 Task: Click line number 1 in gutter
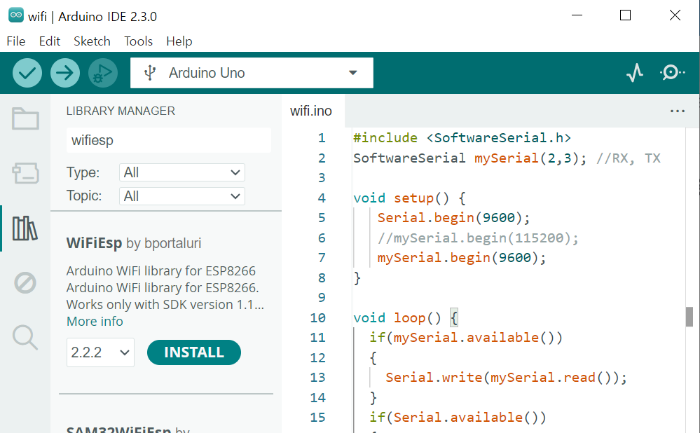[321, 138]
